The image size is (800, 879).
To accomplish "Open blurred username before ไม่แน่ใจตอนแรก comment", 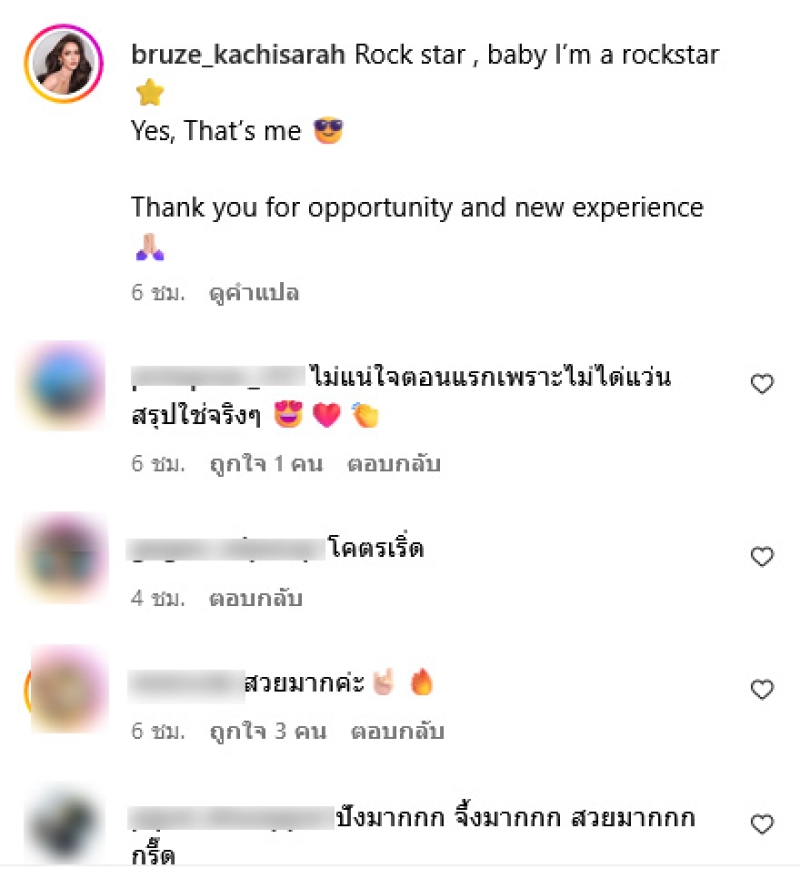I will pos(218,376).
